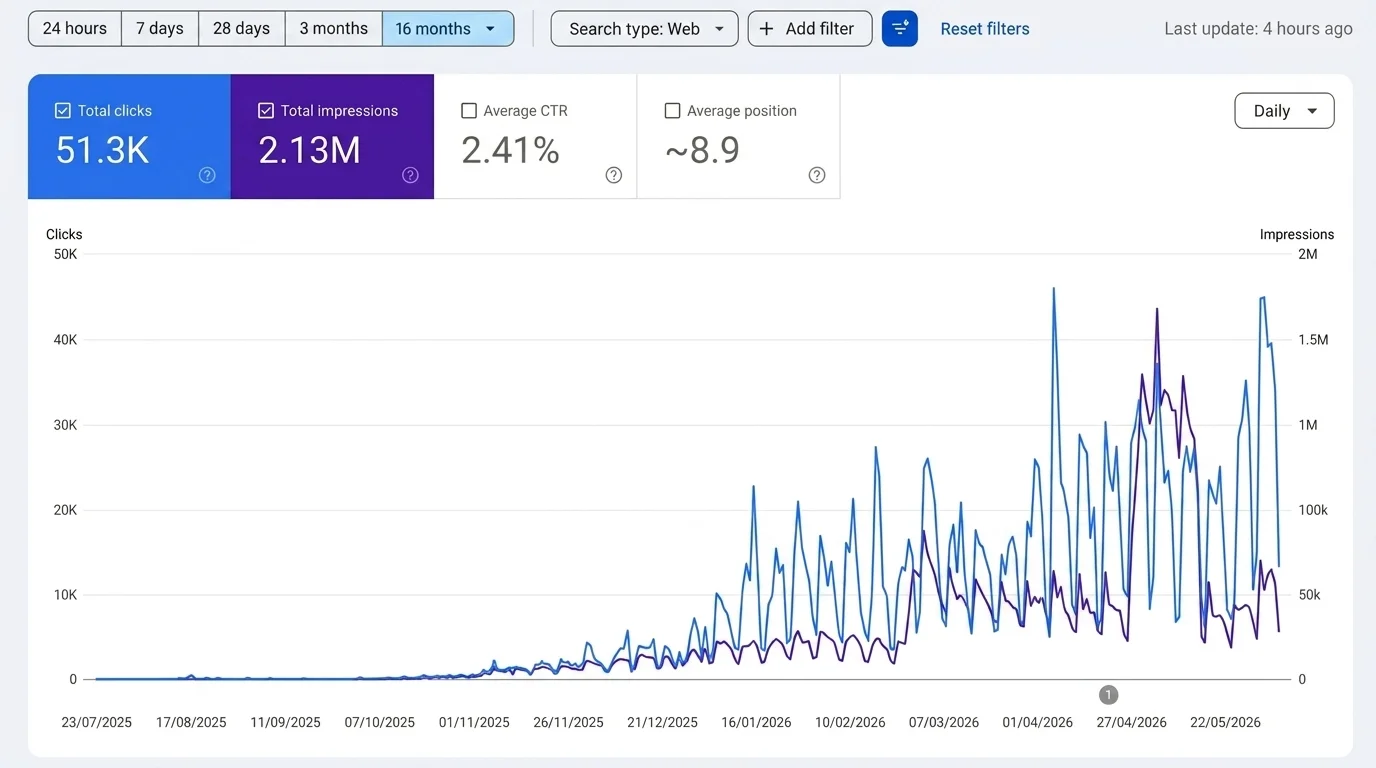Image resolution: width=1376 pixels, height=768 pixels.
Task: Click the 26/11/2025 date label
Action: tap(568, 722)
